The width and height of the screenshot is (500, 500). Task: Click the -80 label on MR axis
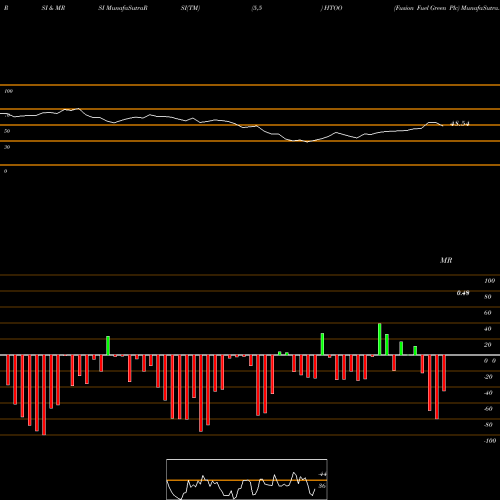488,425
